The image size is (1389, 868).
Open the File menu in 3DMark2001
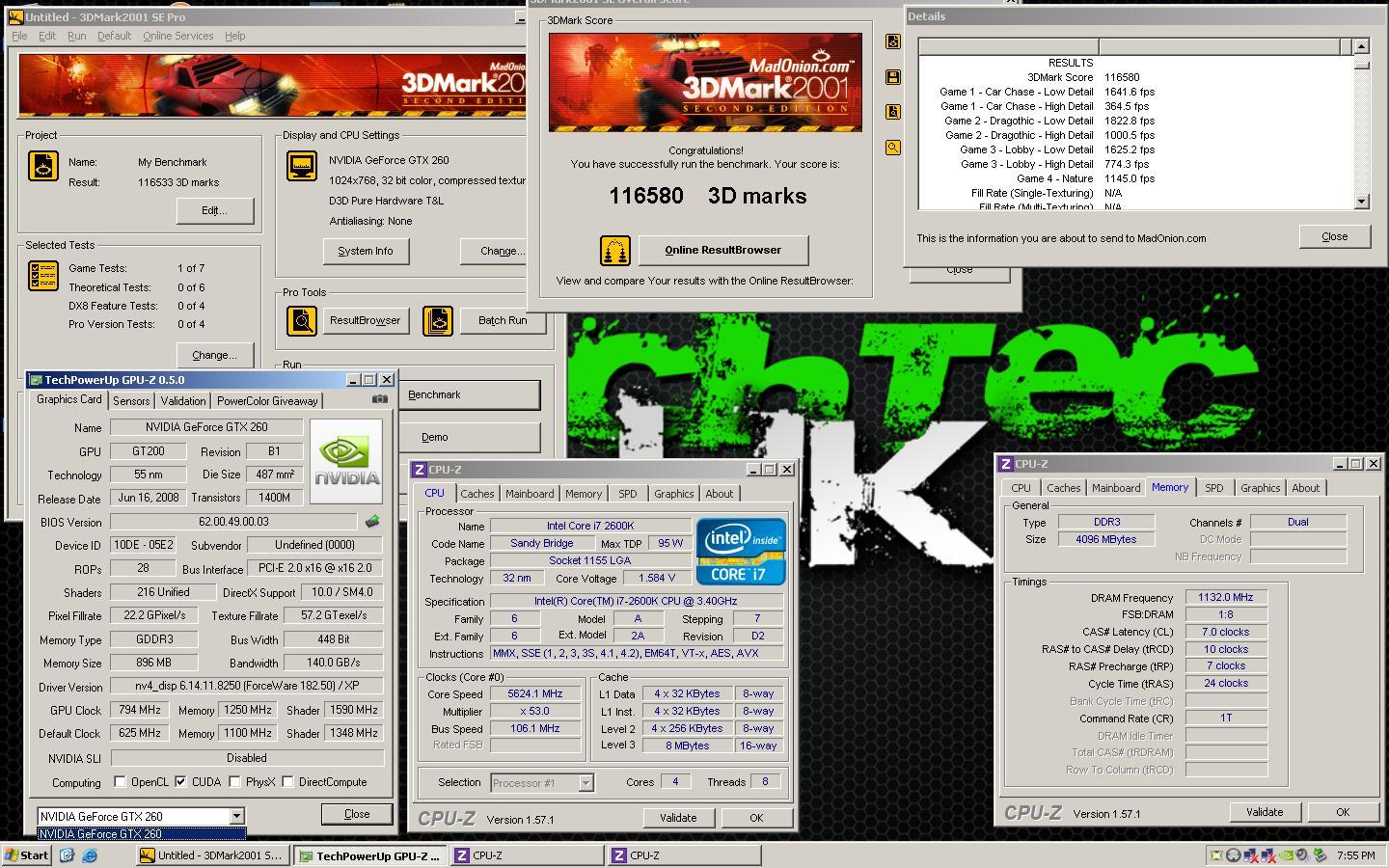[19, 36]
